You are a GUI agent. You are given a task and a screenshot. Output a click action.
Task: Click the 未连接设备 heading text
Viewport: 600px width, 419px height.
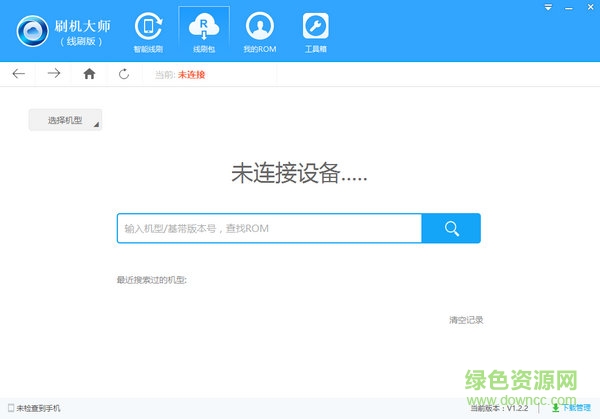[x=299, y=173]
